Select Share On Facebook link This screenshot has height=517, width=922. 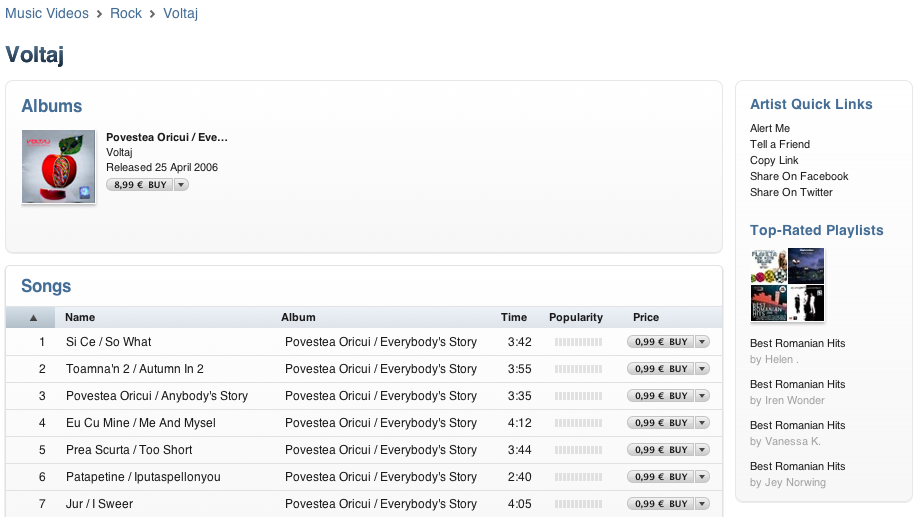tap(799, 176)
